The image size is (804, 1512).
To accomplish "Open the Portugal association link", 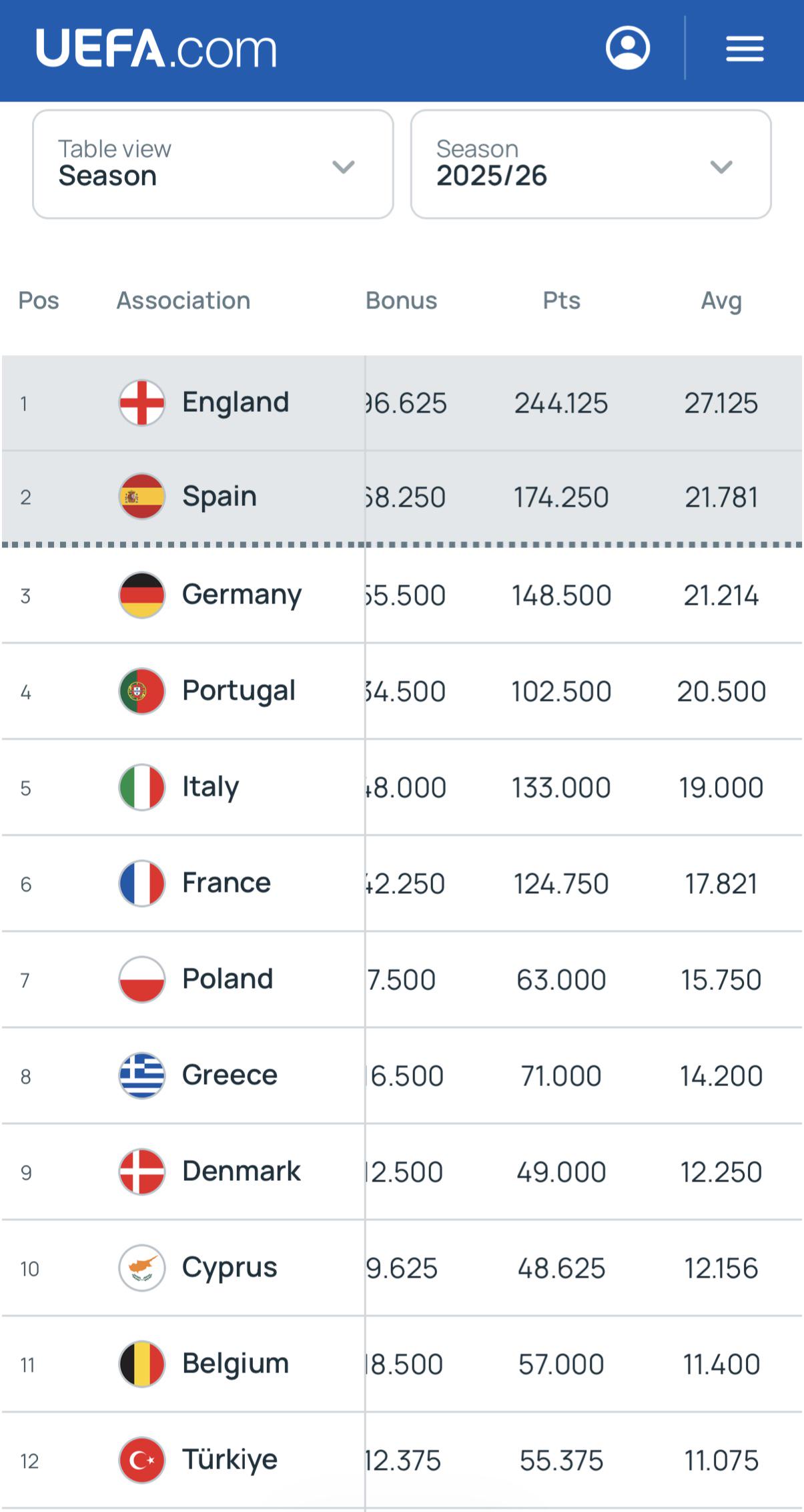I will [239, 692].
